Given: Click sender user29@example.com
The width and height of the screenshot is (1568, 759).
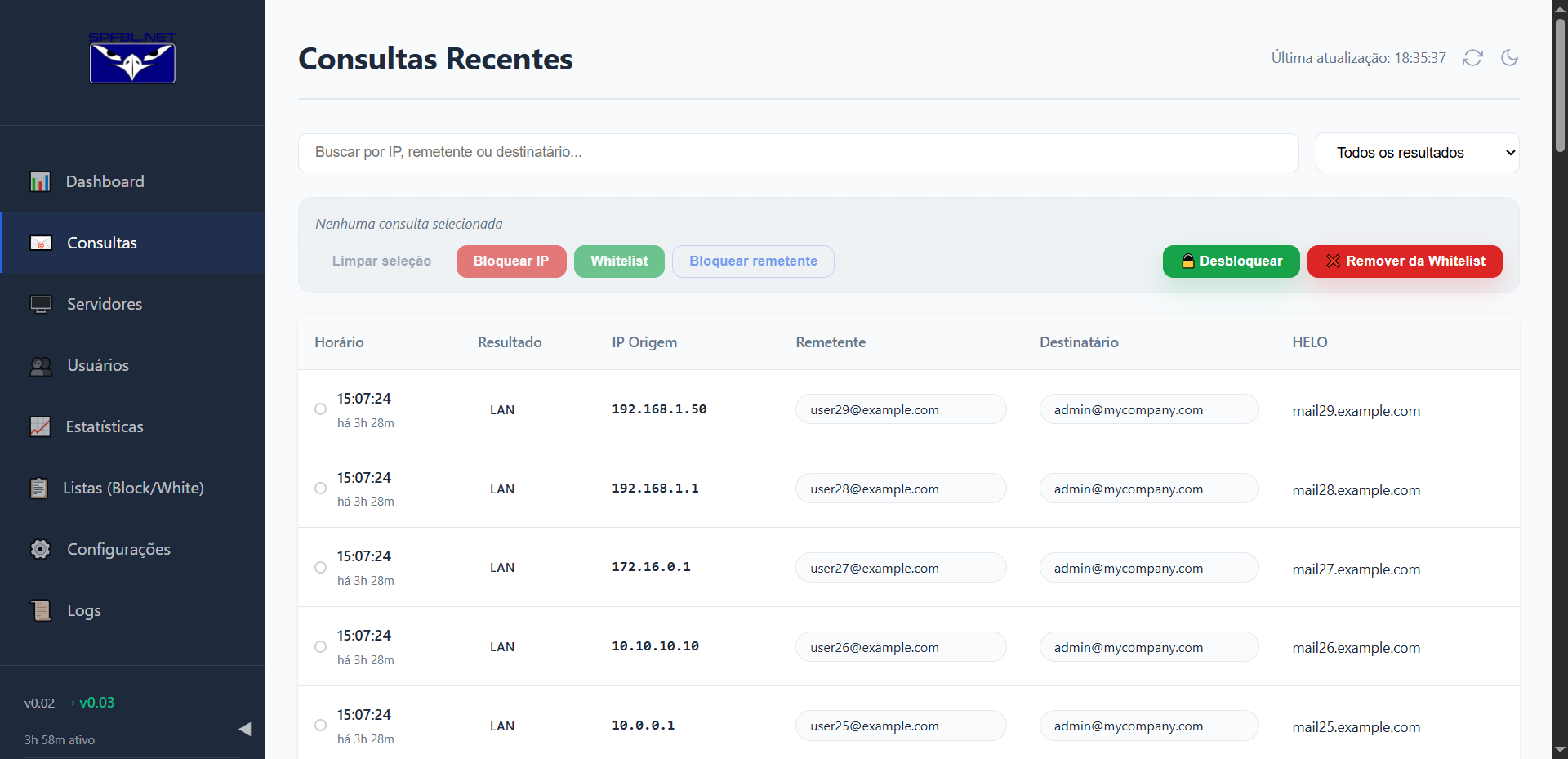Looking at the screenshot, I should click(901, 409).
